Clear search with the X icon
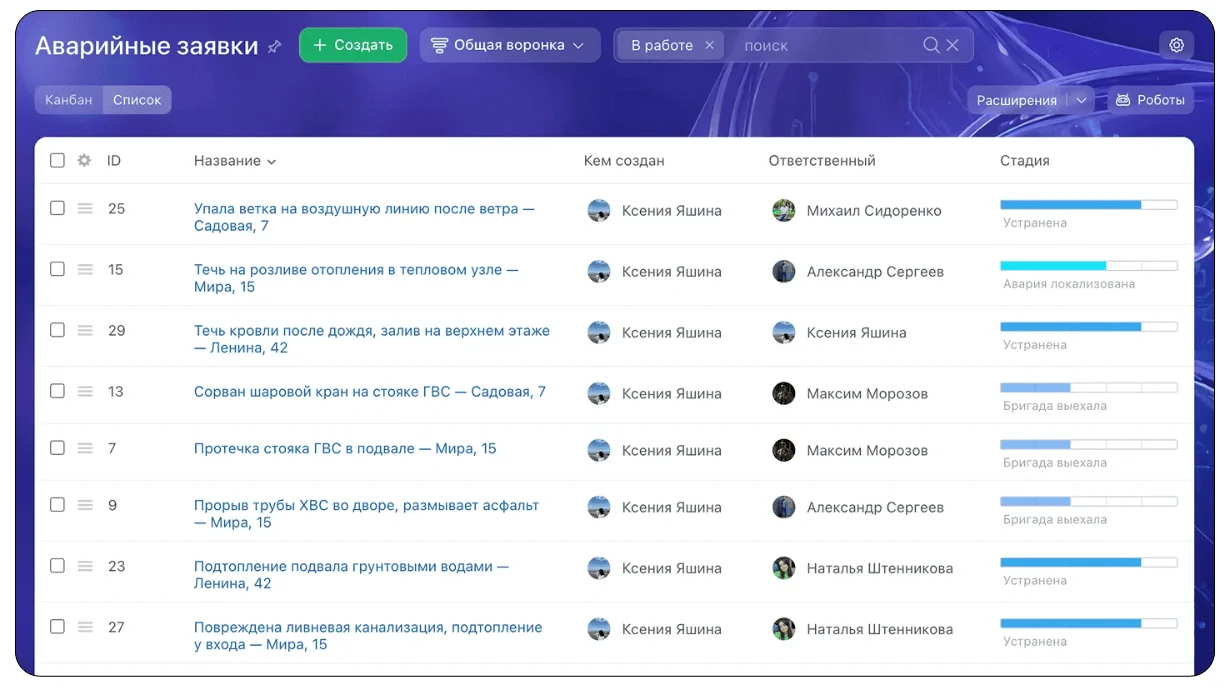This screenshot has height=688, width=1224. click(953, 45)
